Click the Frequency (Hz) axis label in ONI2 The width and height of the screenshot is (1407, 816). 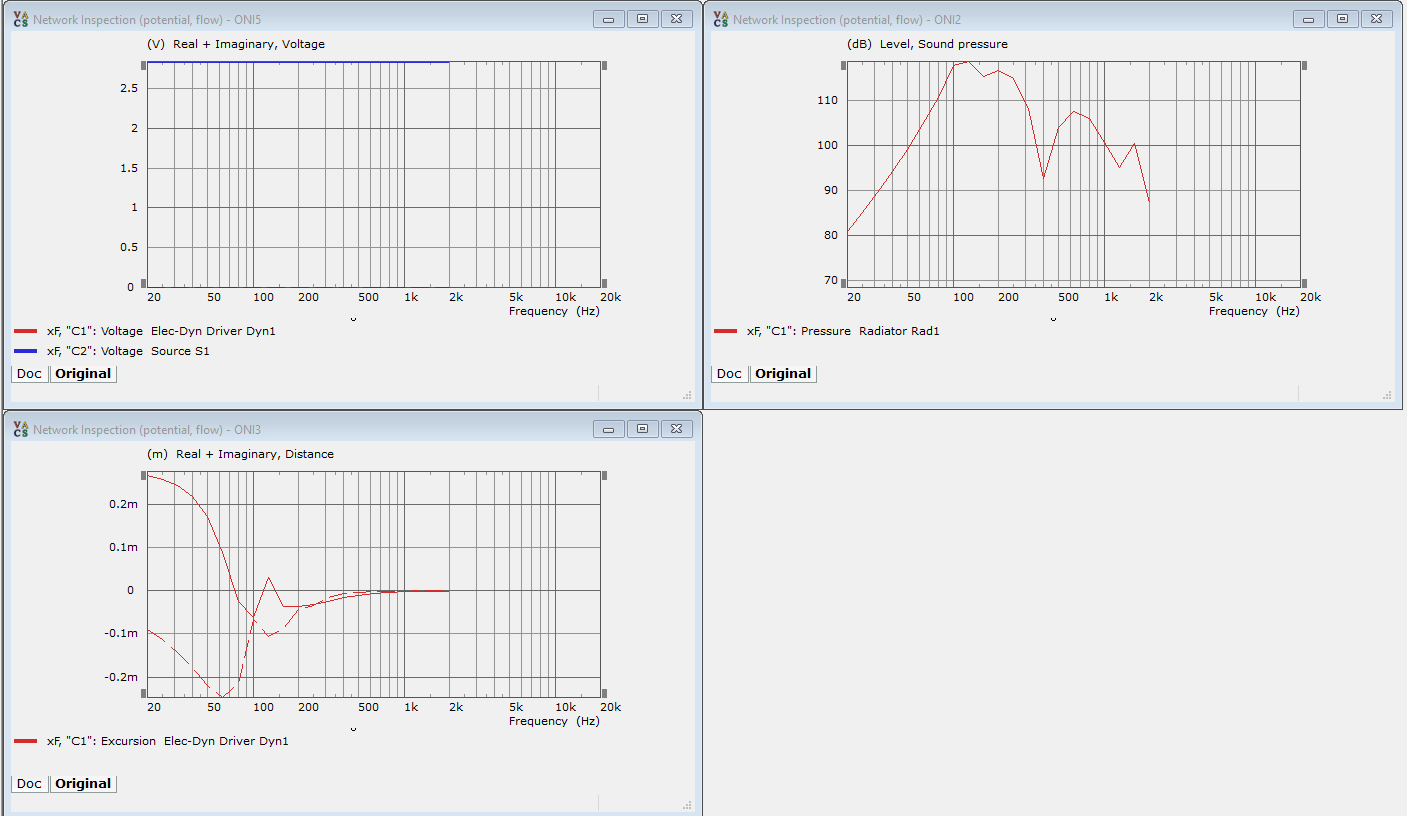[x=1254, y=311]
